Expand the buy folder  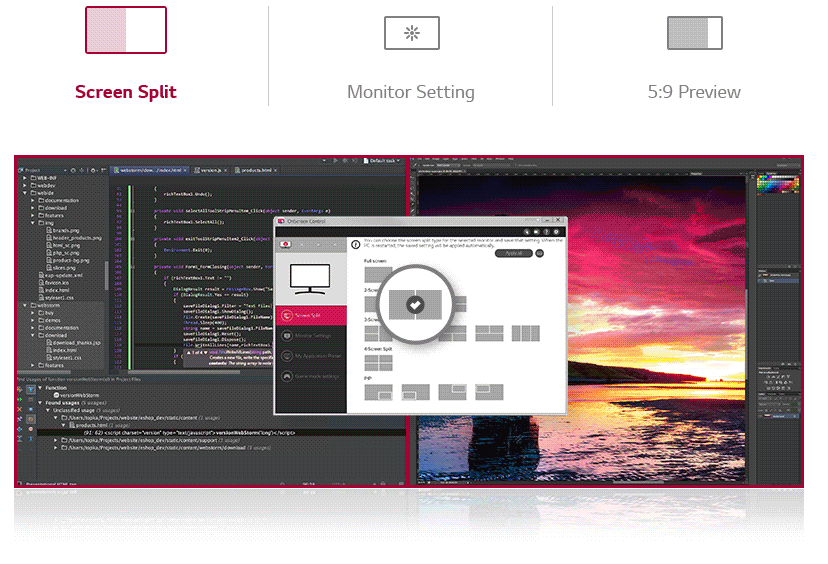32,313
